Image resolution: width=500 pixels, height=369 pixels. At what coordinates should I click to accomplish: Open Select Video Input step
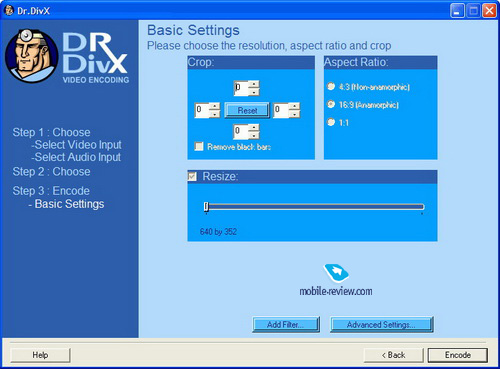coord(76,145)
